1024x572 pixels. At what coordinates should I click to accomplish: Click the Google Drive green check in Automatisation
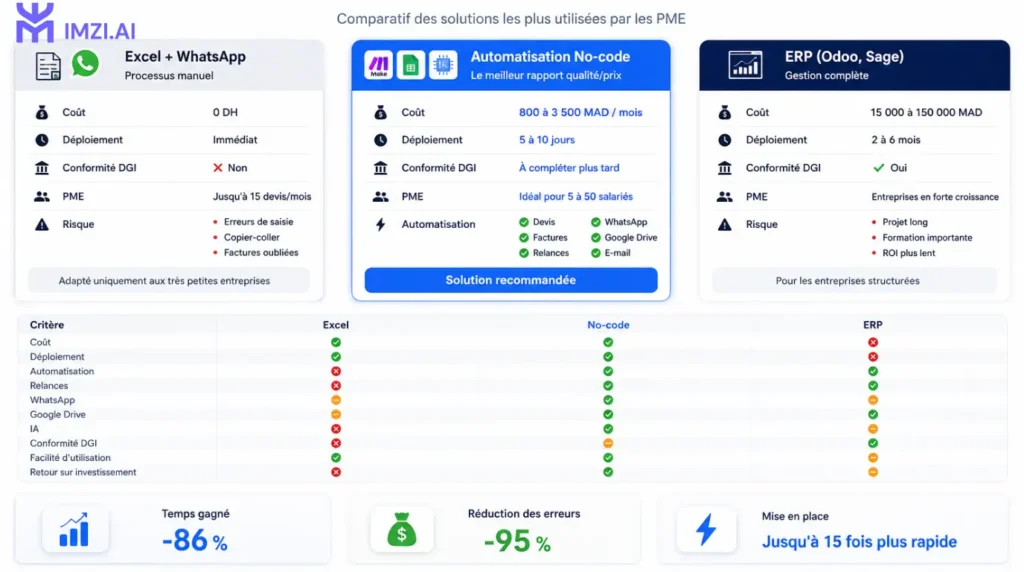tap(596, 238)
